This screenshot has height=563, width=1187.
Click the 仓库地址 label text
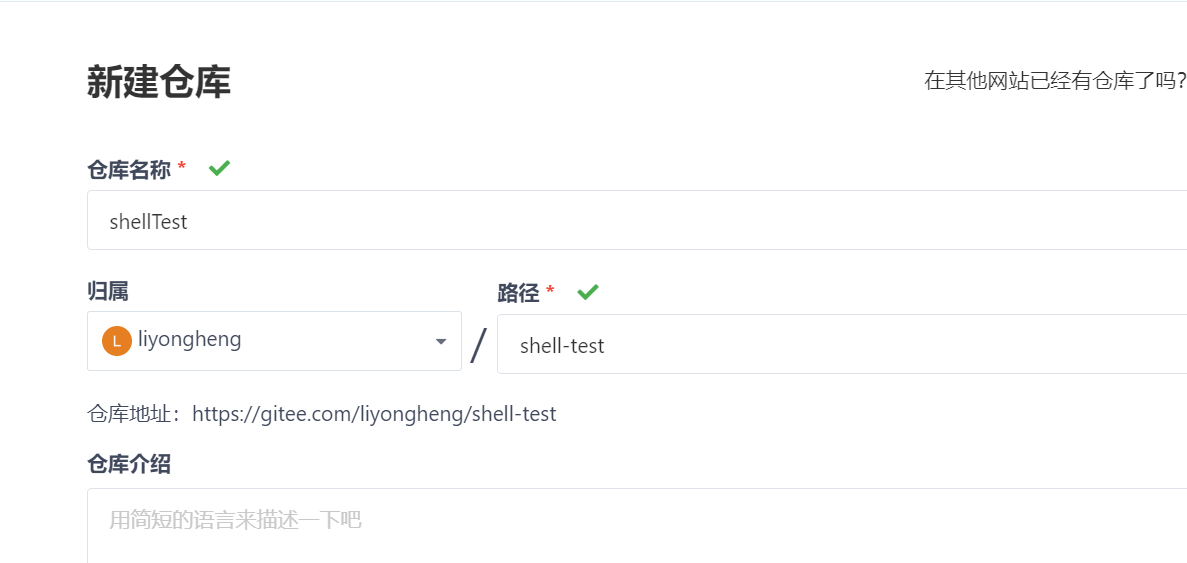[x=134, y=414]
